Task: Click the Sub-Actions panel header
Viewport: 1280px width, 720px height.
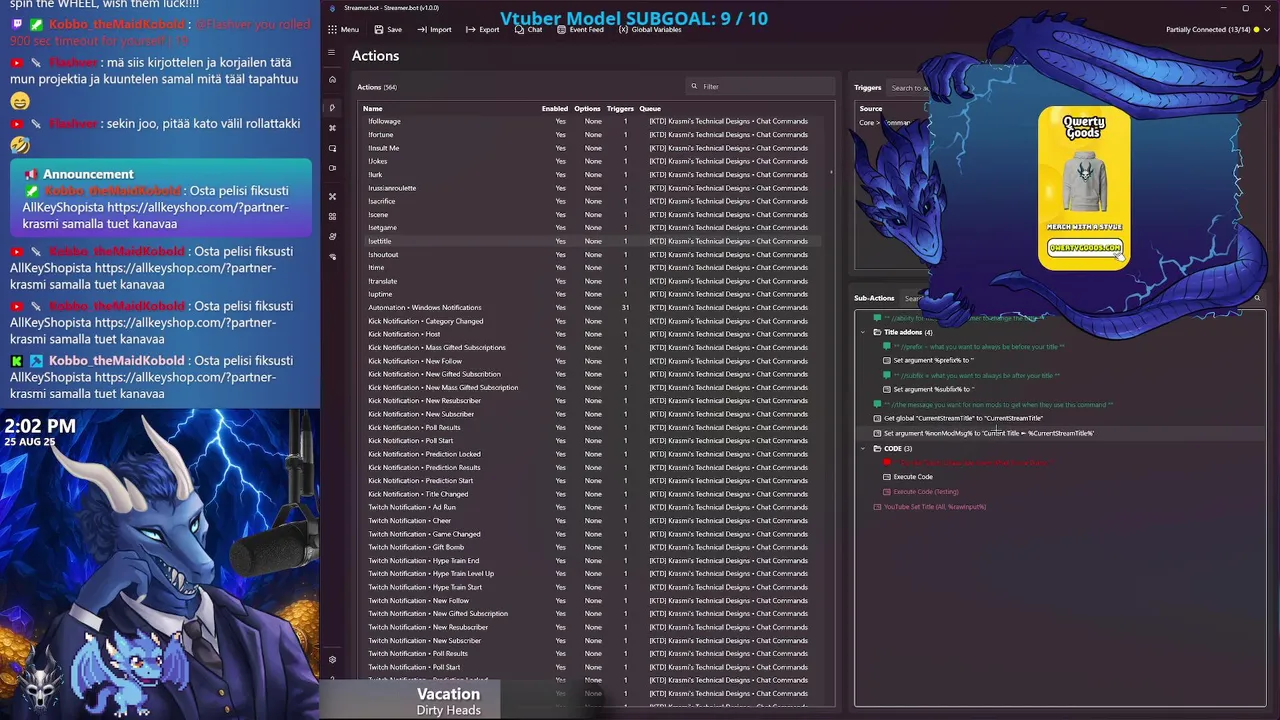Action: pyautogui.click(x=874, y=298)
